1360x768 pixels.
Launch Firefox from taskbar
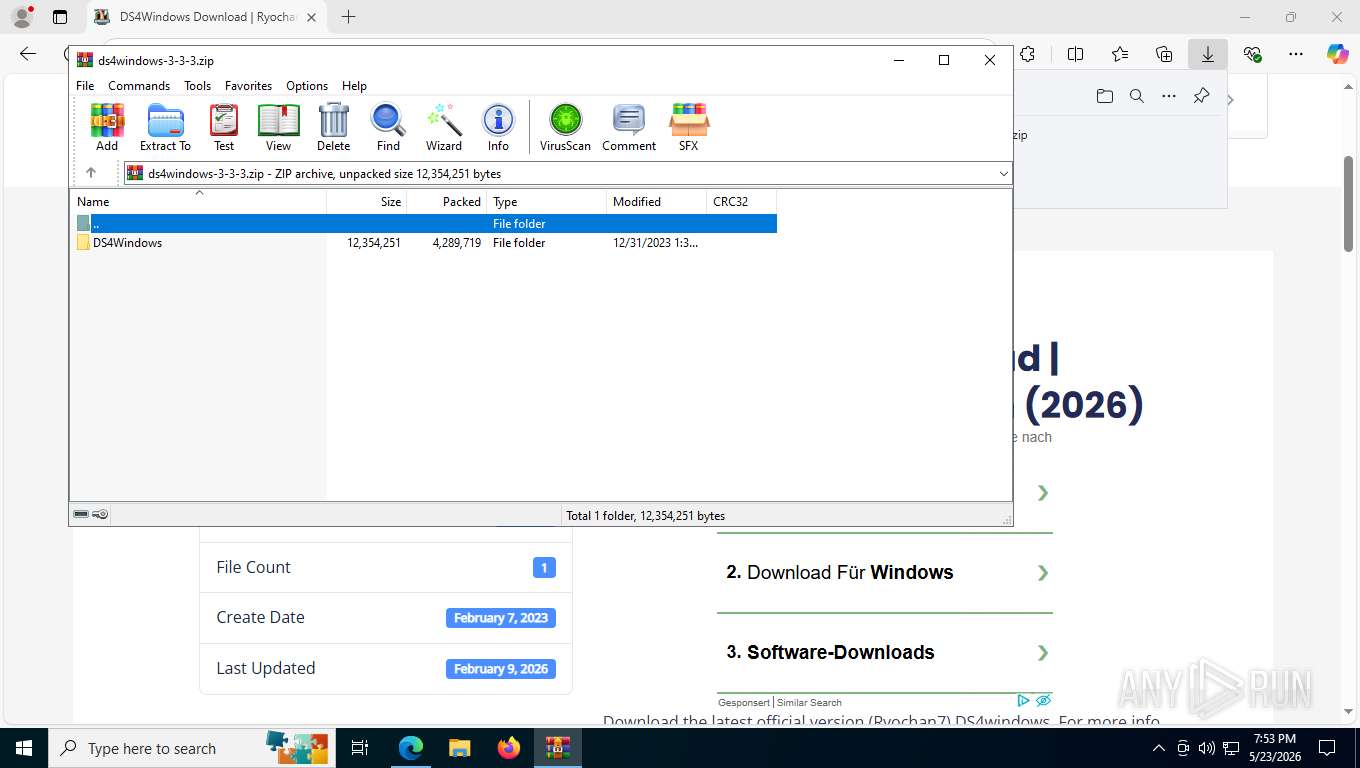click(x=509, y=748)
